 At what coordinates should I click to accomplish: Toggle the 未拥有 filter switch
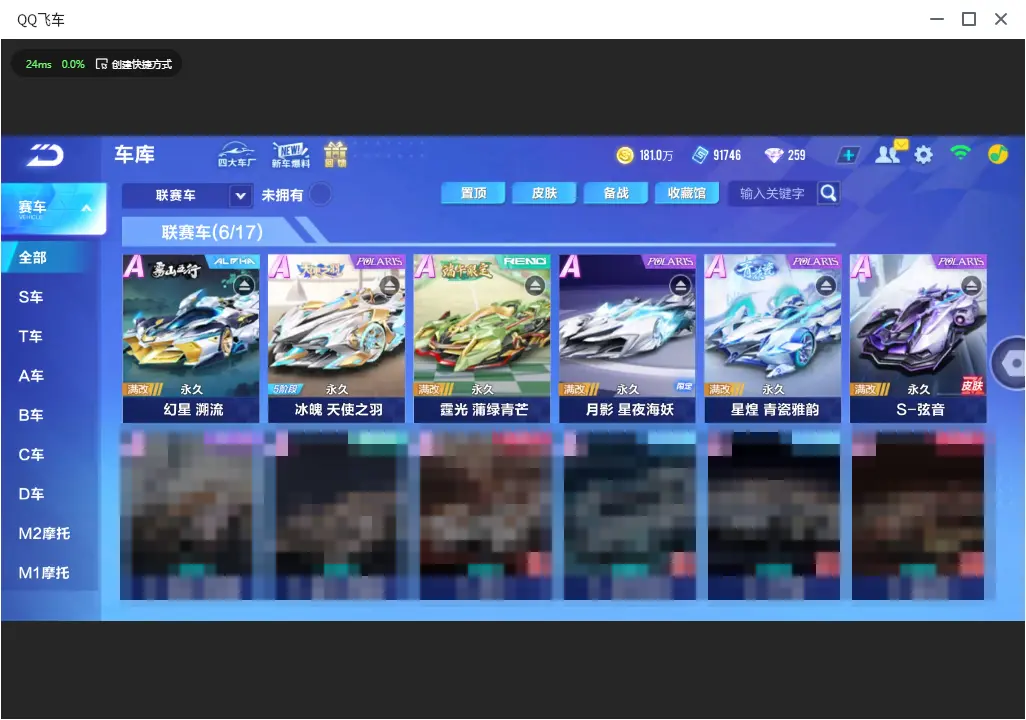tap(320, 194)
